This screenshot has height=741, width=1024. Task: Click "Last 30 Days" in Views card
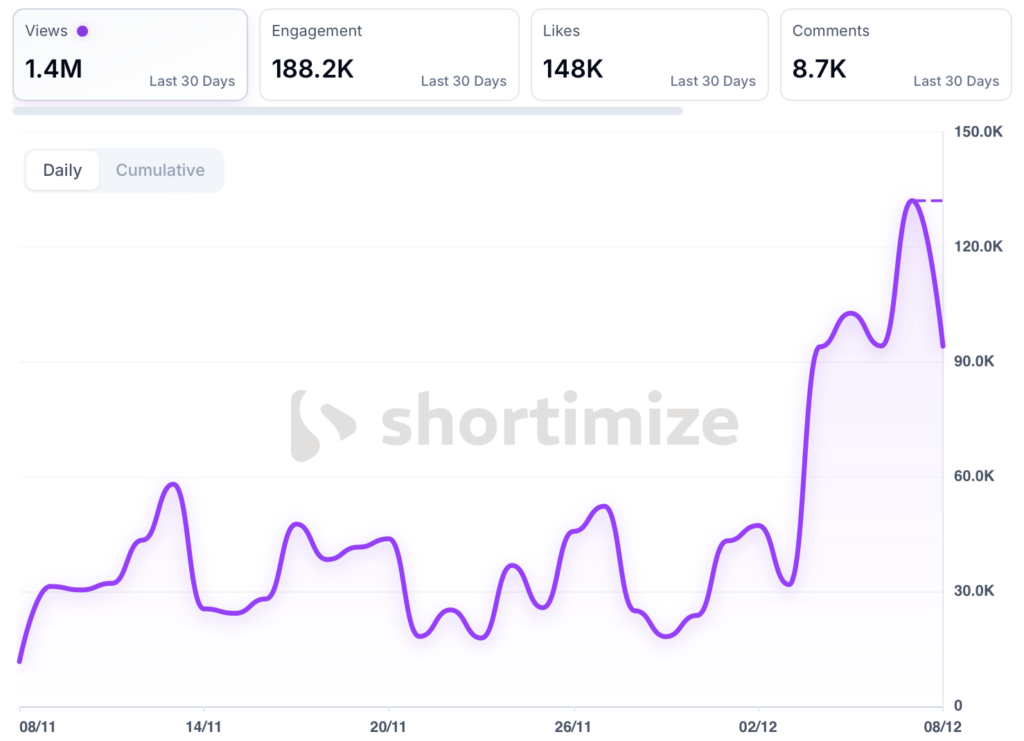(x=192, y=81)
